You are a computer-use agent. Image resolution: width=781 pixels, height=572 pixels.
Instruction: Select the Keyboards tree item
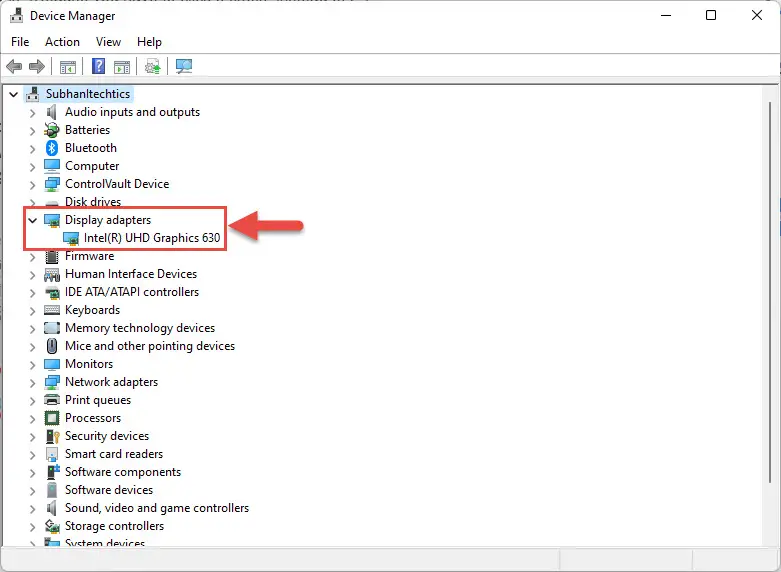(93, 310)
